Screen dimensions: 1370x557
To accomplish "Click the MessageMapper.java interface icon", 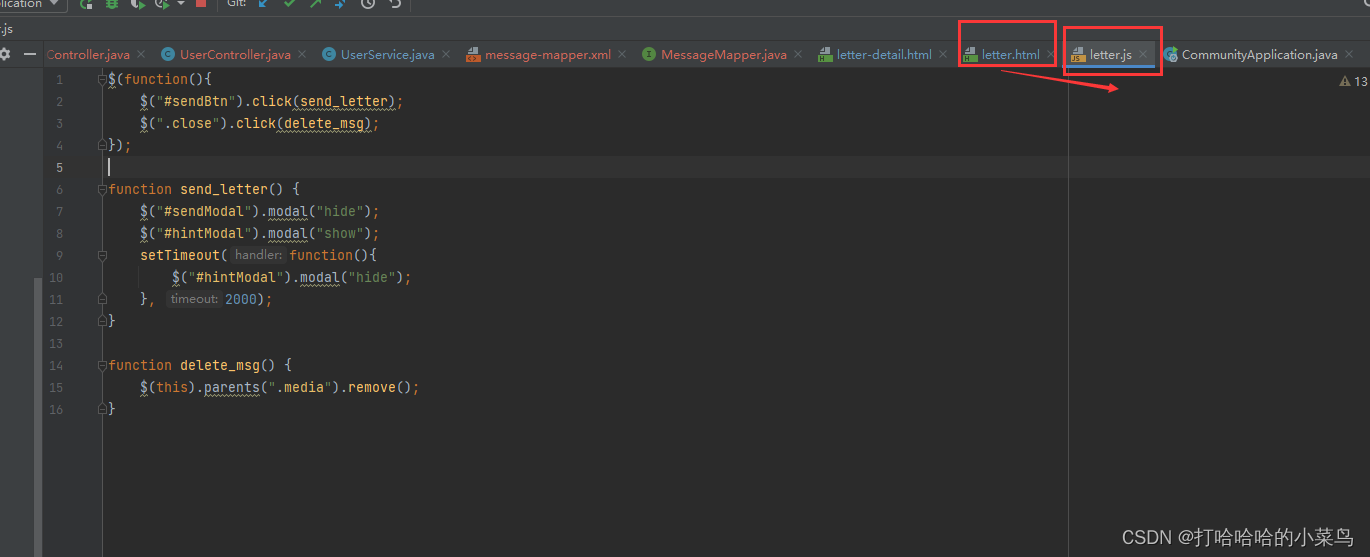I will pos(649,55).
